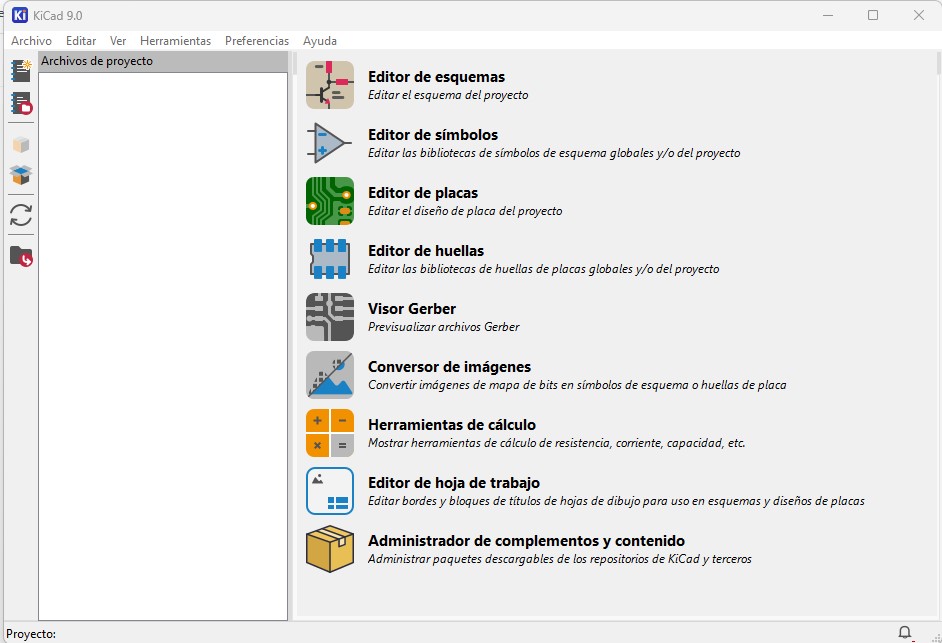
Task: Click the launcher panel vertical scrollbar
Action: pos(938,62)
